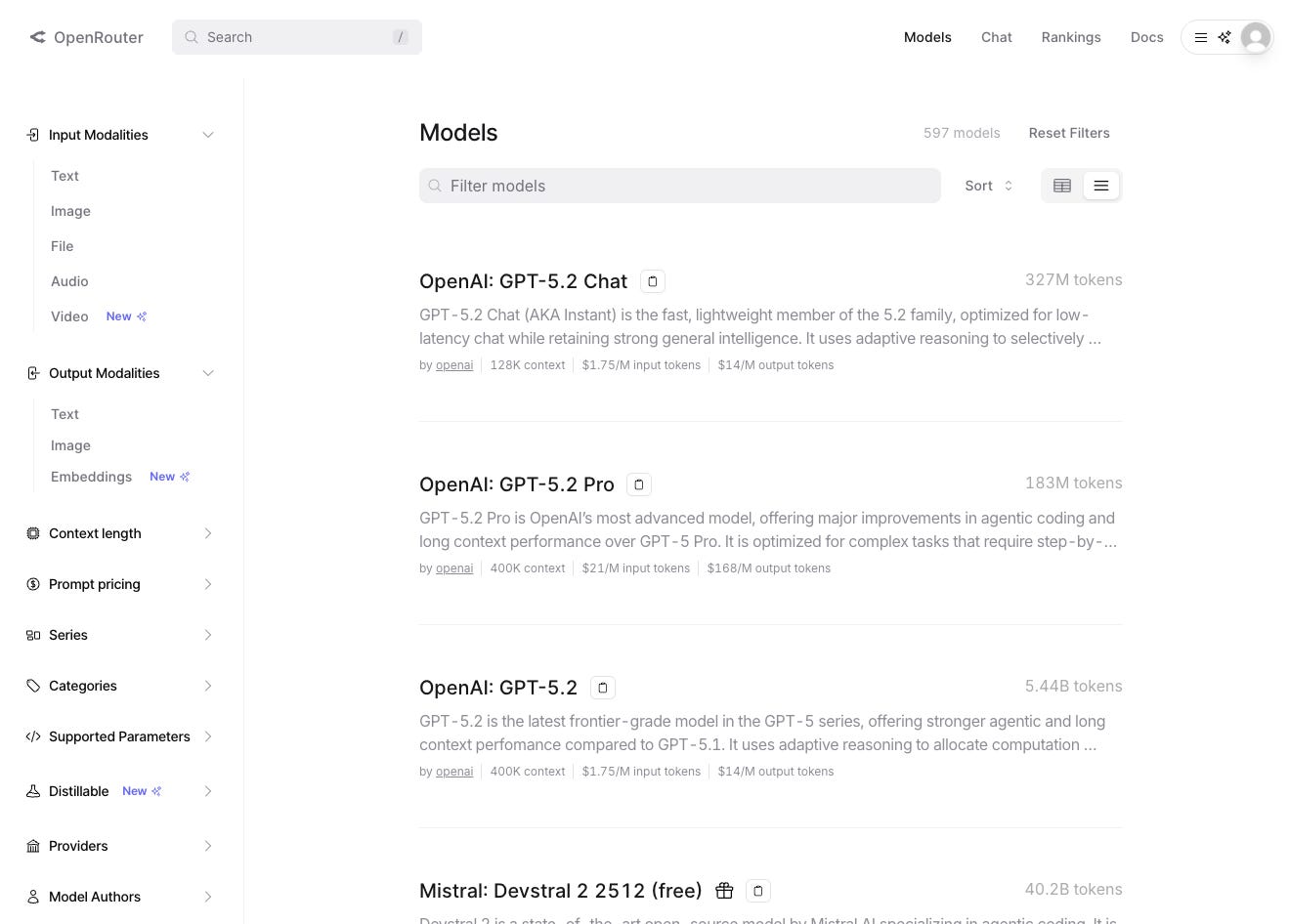Viewport: 1289px width, 924px height.
Task: Click Reset Filters button
Action: (x=1069, y=133)
